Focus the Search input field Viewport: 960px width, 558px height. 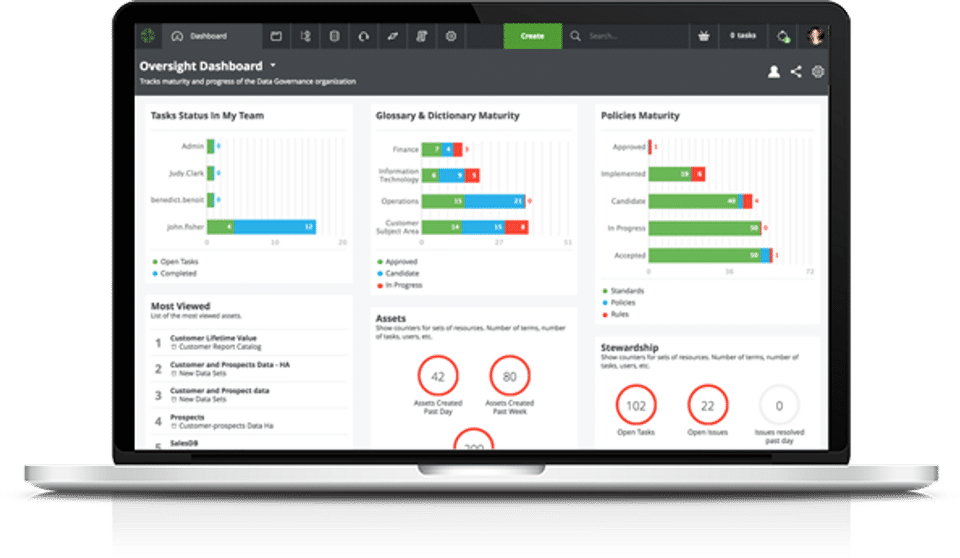point(634,36)
